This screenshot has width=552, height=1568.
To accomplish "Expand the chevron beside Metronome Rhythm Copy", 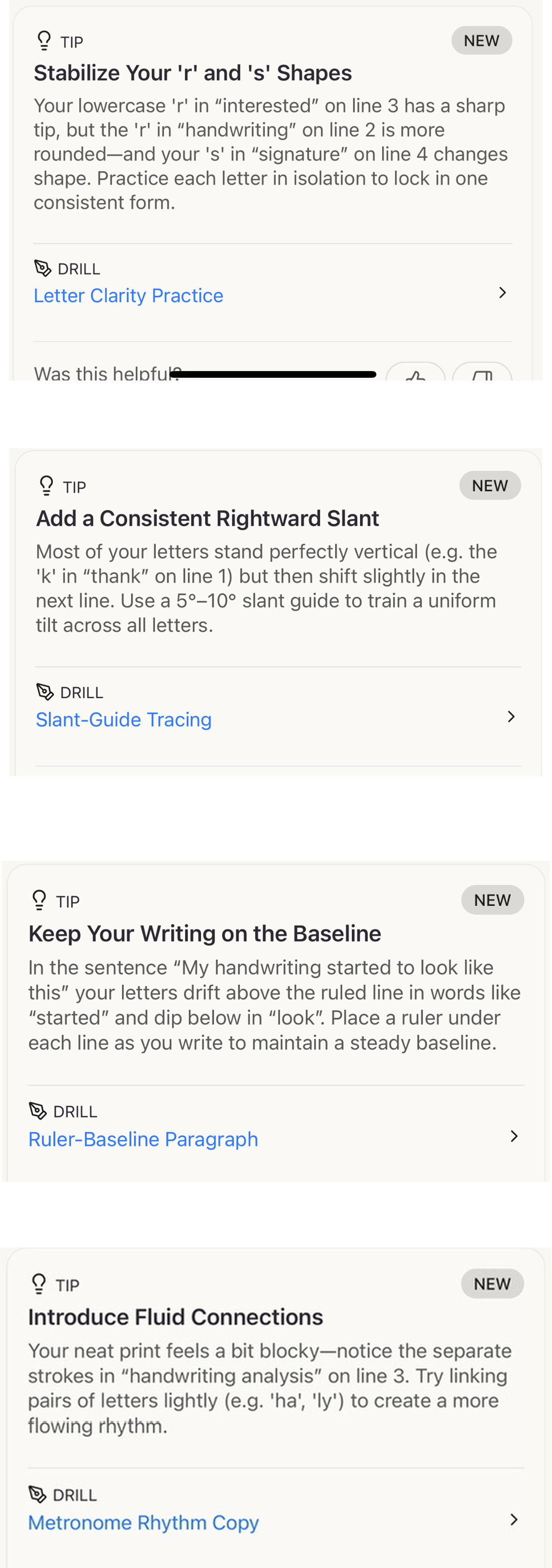I will [514, 1520].
